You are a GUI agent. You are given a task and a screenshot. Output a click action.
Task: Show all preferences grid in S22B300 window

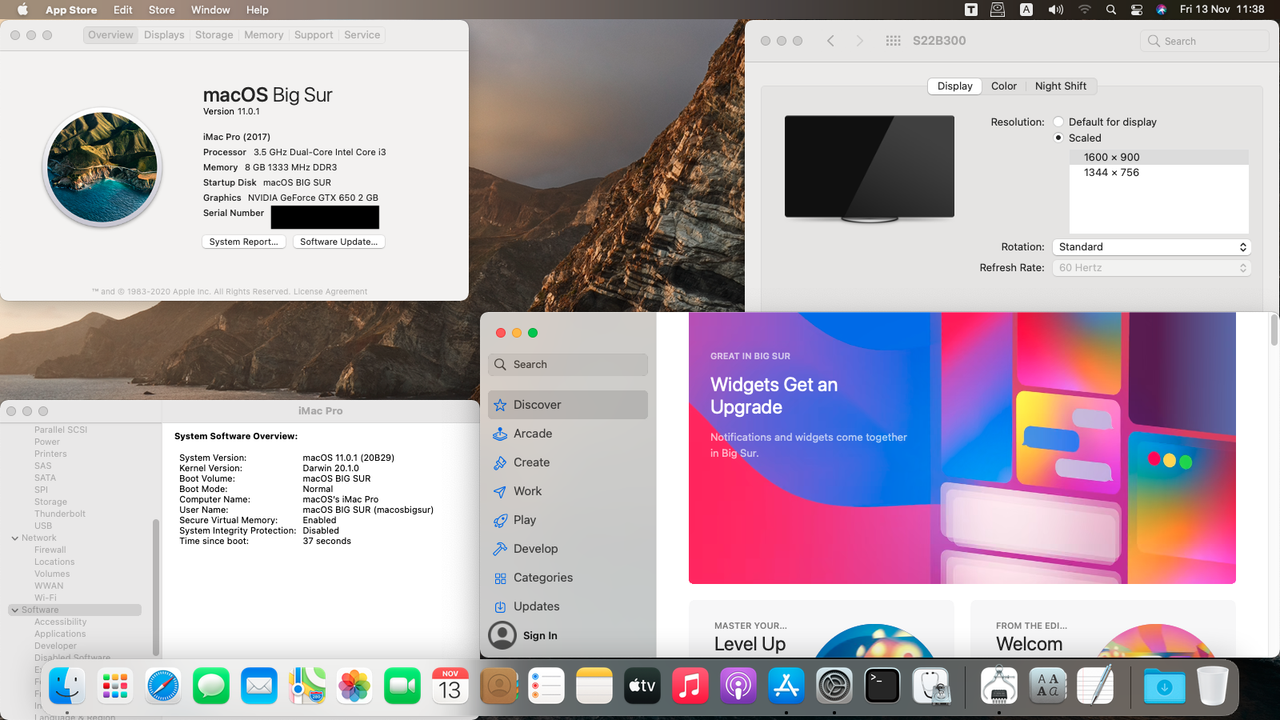click(x=893, y=41)
